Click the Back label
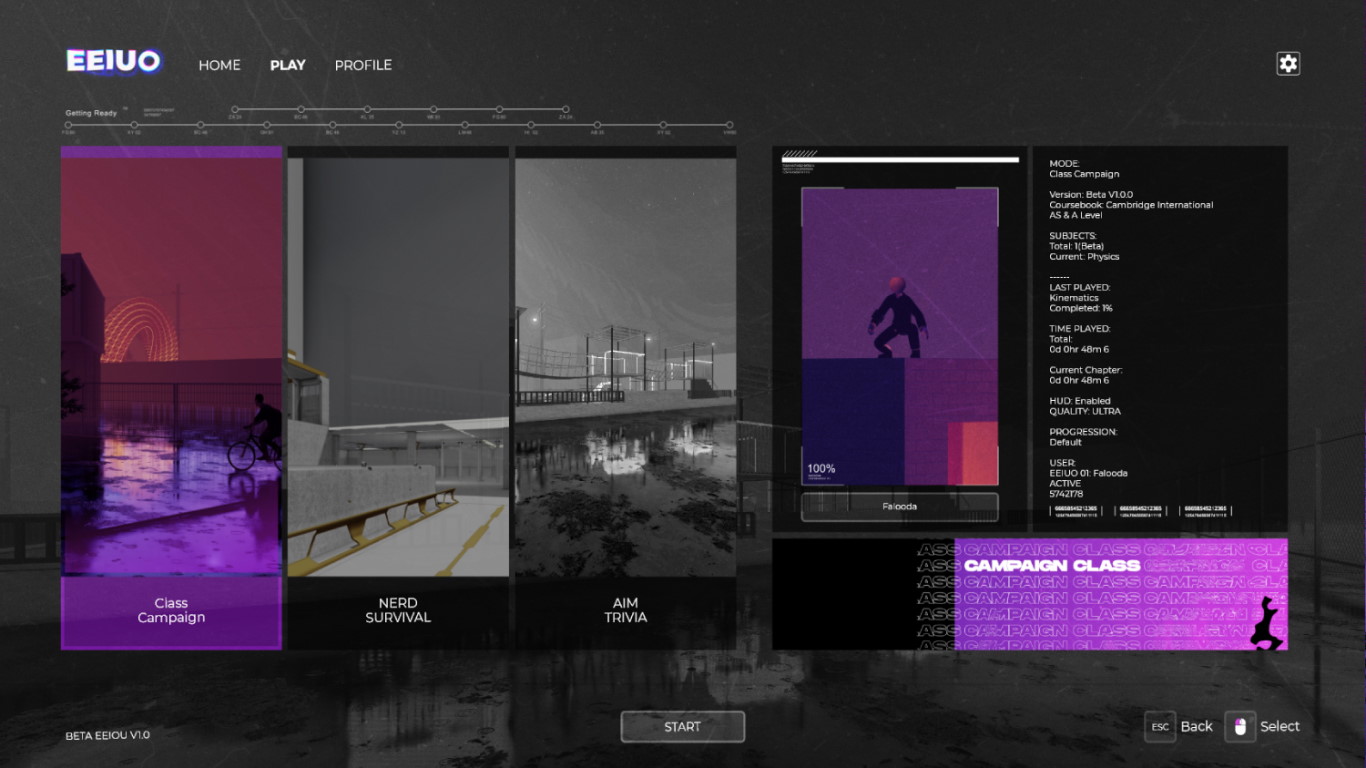Image resolution: width=1366 pixels, height=768 pixels. (x=1196, y=727)
